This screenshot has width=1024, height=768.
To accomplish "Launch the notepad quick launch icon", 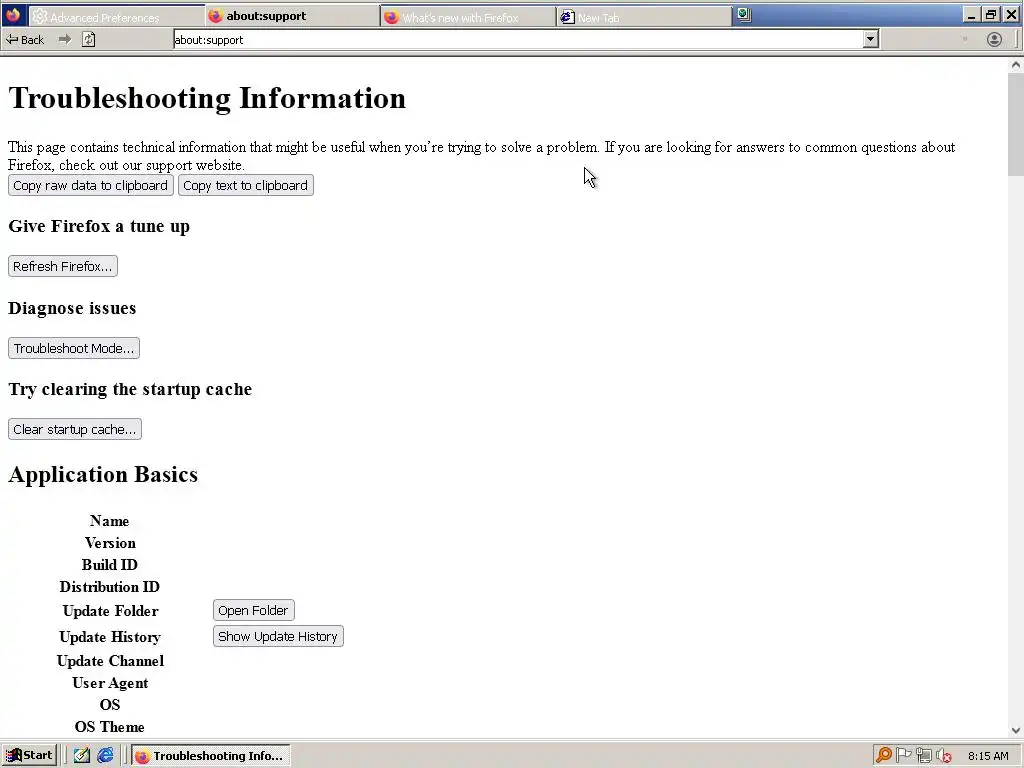I will (x=82, y=756).
